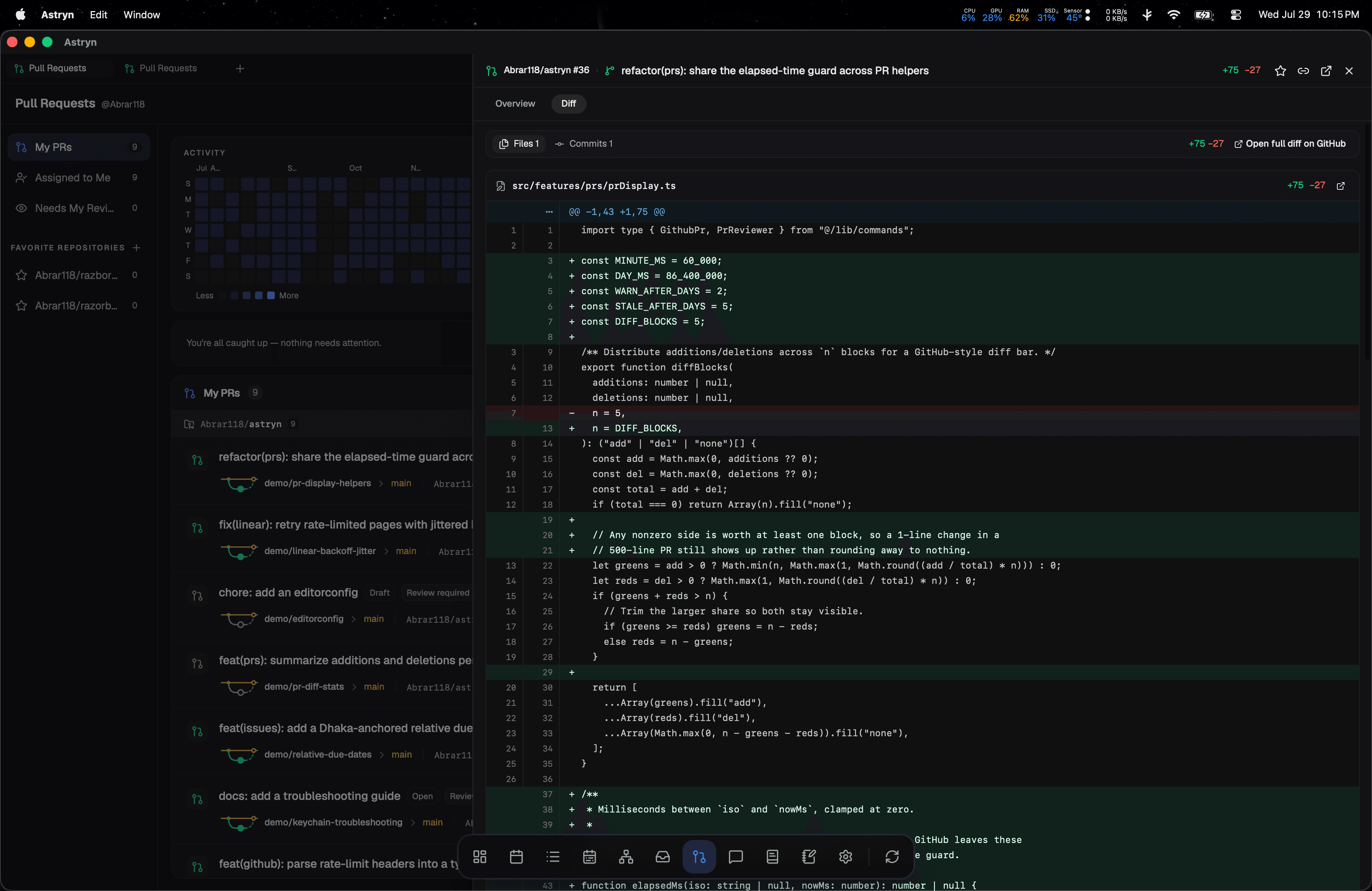The height and width of the screenshot is (891, 1372).
Task: Star the pull request #36
Action: [1280, 71]
